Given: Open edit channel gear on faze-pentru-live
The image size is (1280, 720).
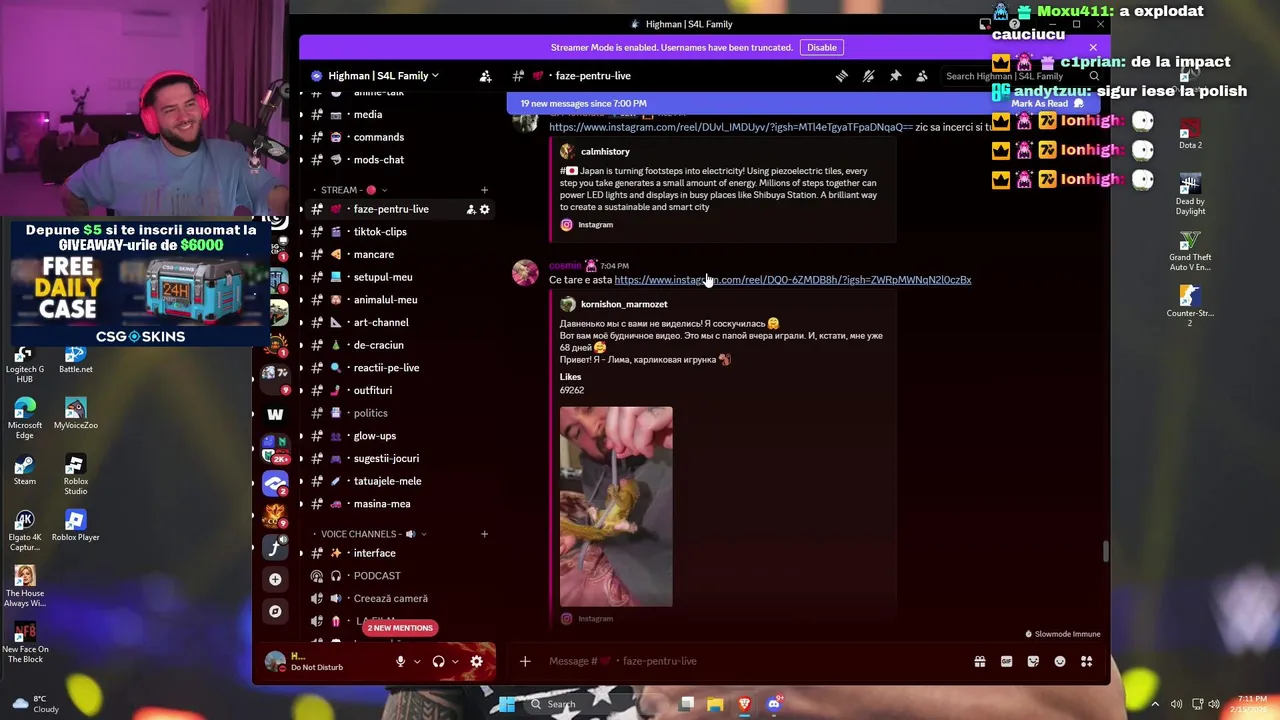Looking at the screenshot, I should [485, 209].
